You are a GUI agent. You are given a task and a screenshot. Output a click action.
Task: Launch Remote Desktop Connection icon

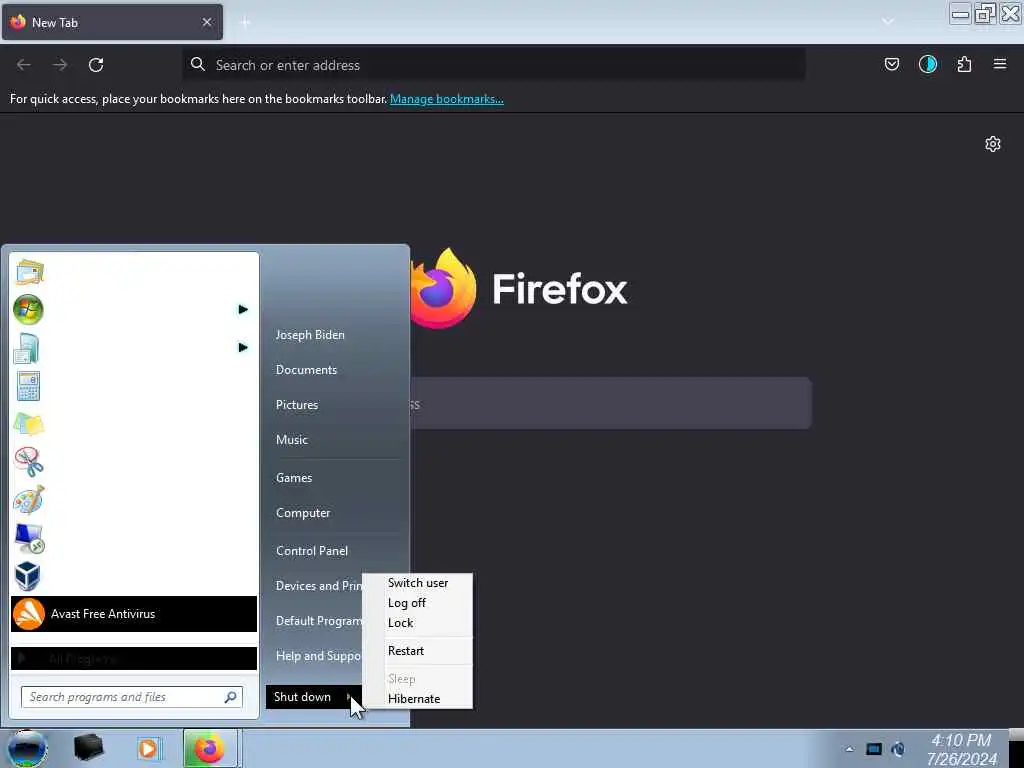click(x=28, y=538)
